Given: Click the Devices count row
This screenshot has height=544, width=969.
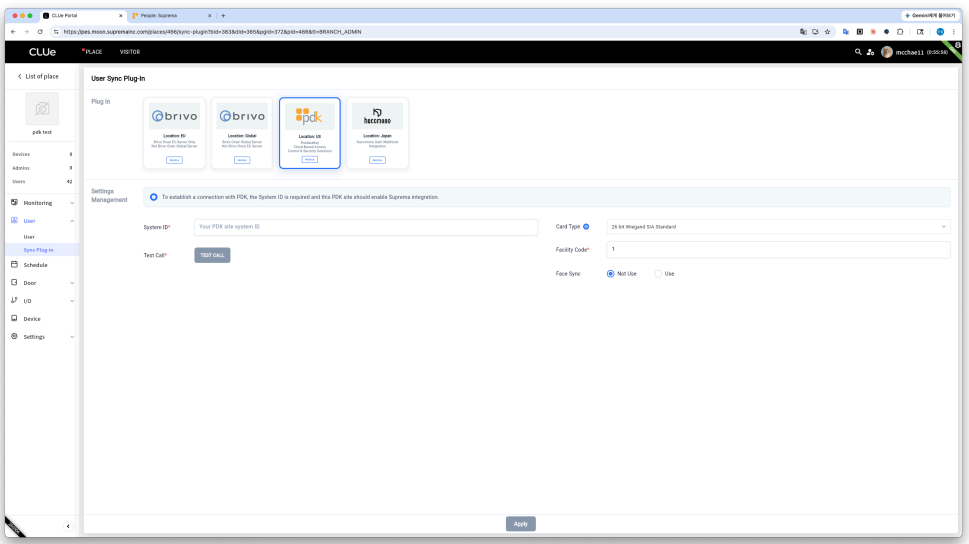Looking at the screenshot, I should (42, 154).
